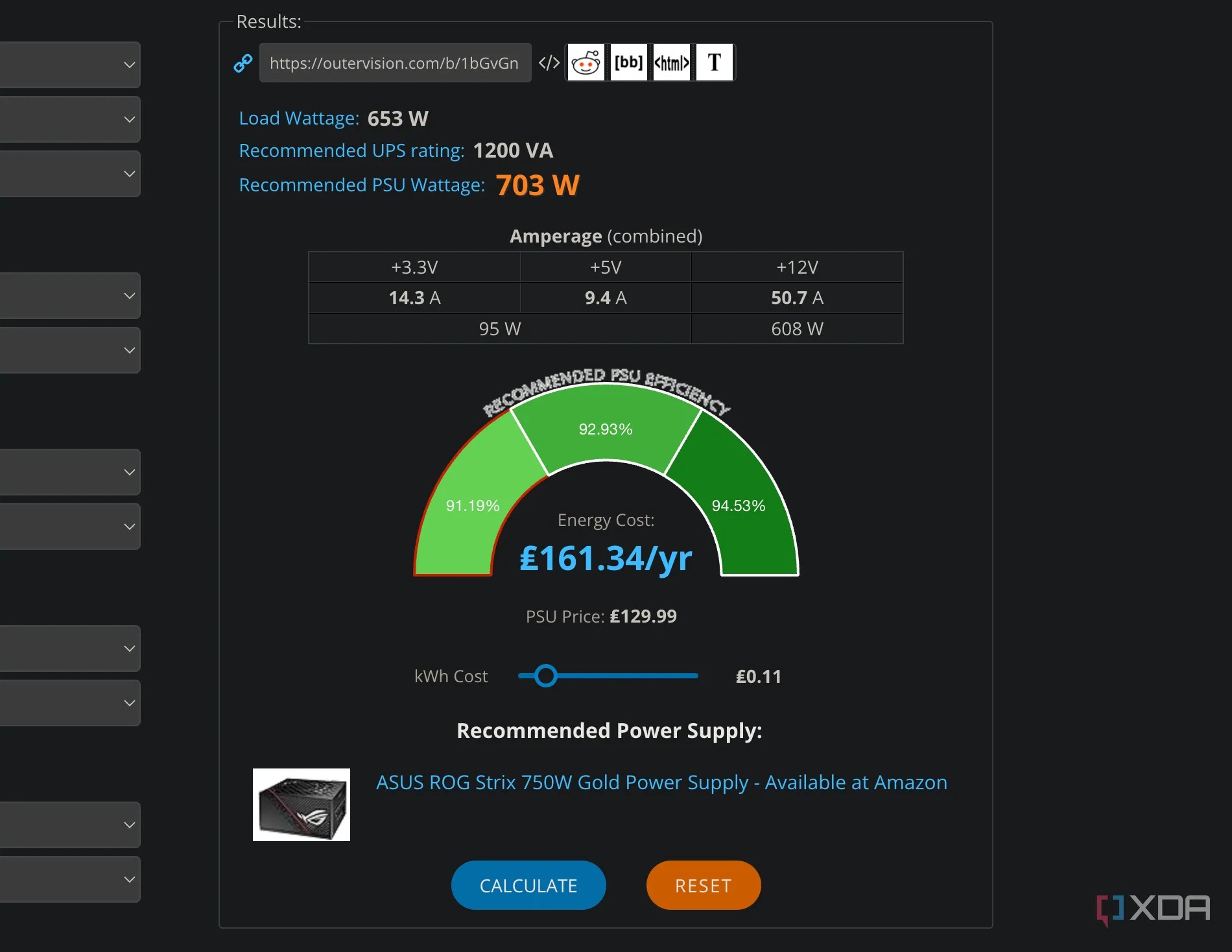Share results via the Reddit icon

(586, 63)
